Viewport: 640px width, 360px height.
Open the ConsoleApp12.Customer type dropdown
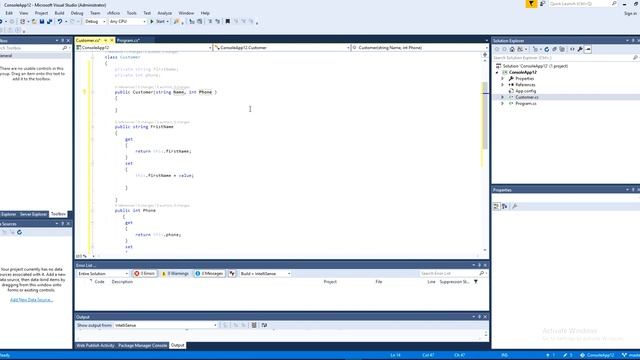(x=282, y=48)
